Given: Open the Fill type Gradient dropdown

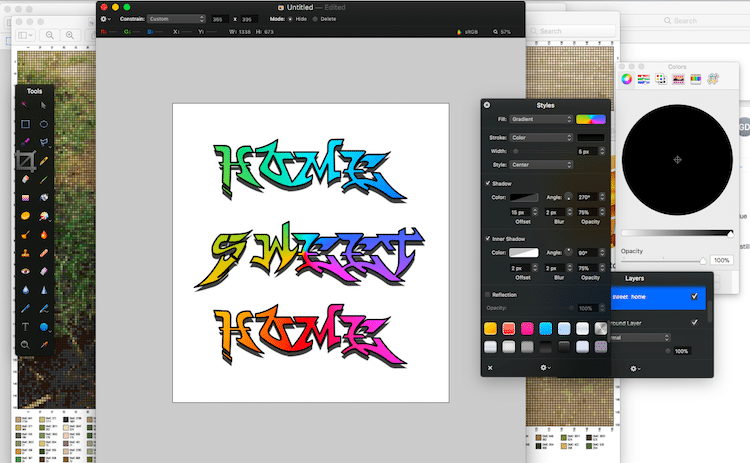Looking at the screenshot, I should 541,119.
